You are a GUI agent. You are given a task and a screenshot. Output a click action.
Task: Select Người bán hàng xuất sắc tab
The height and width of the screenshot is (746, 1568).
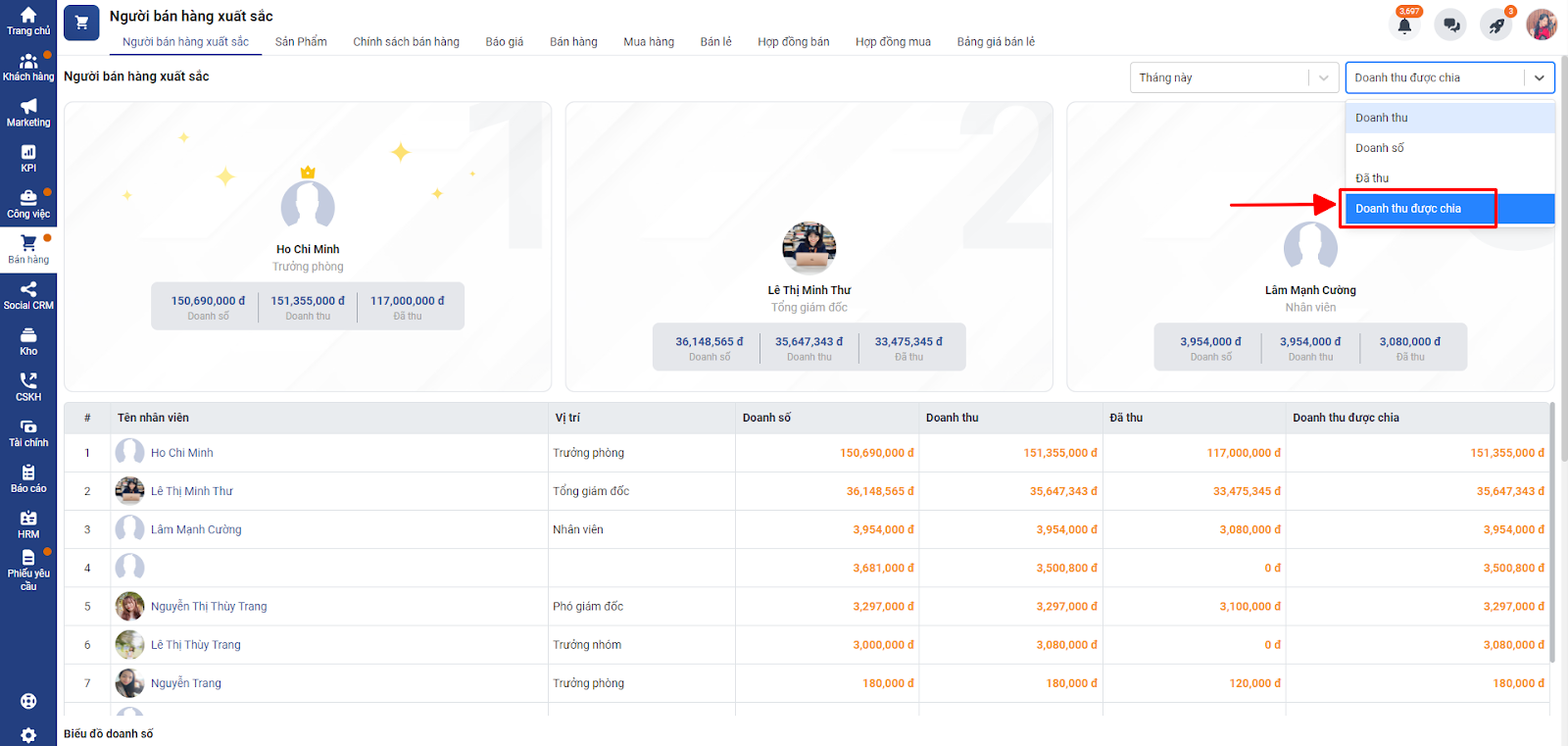tap(185, 42)
